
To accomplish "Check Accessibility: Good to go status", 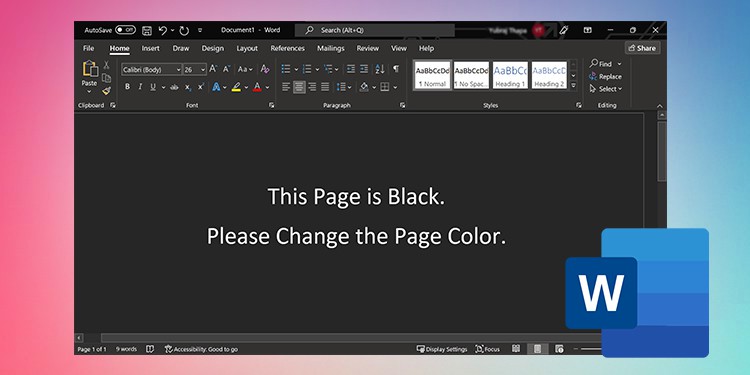I will pos(201,349).
